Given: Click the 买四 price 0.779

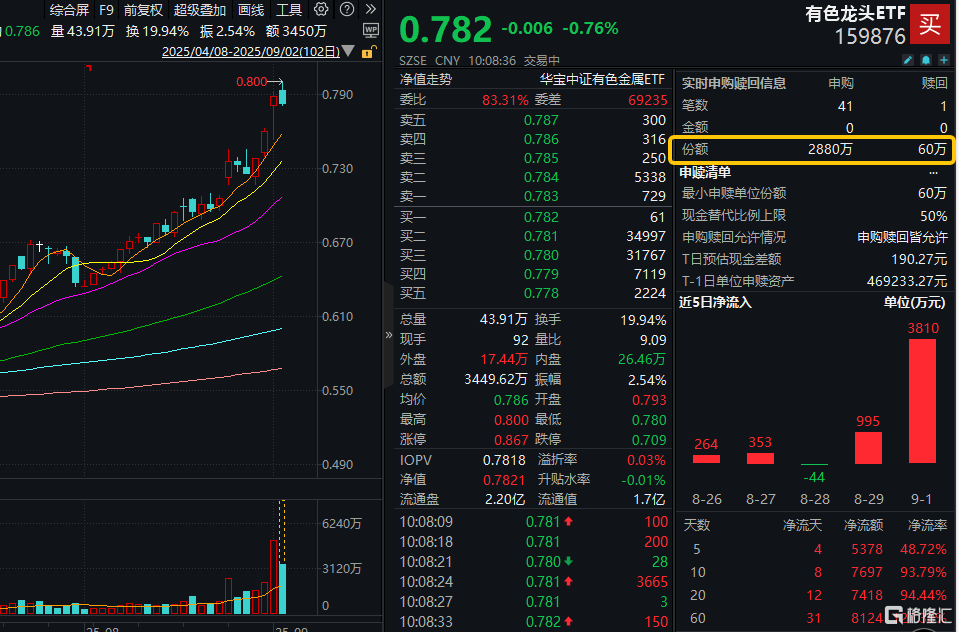Looking at the screenshot, I should [x=541, y=274].
